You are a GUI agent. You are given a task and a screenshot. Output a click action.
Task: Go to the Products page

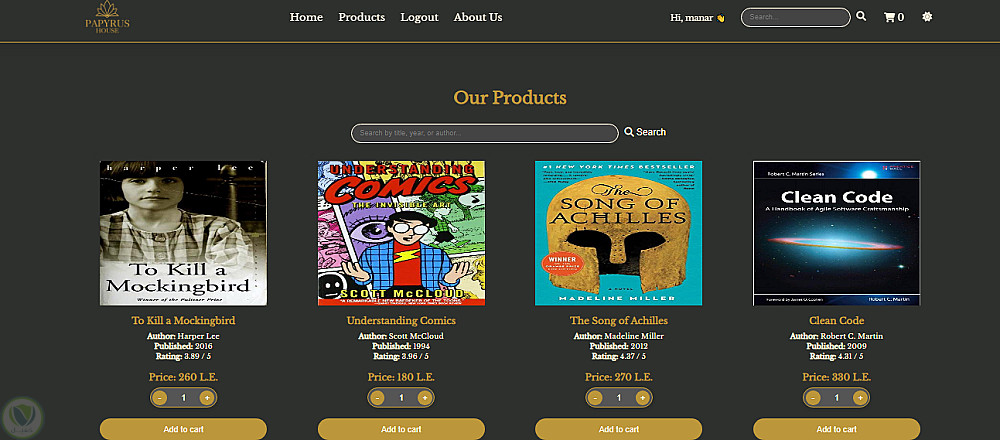[x=362, y=17]
